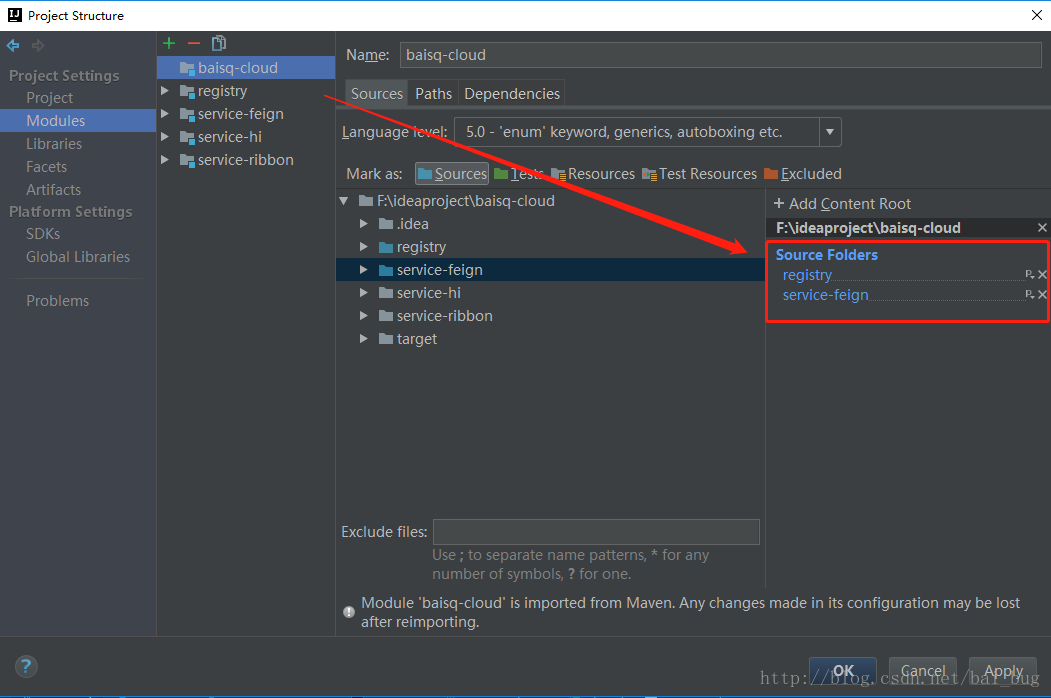Click the green plus add module icon

(x=169, y=44)
